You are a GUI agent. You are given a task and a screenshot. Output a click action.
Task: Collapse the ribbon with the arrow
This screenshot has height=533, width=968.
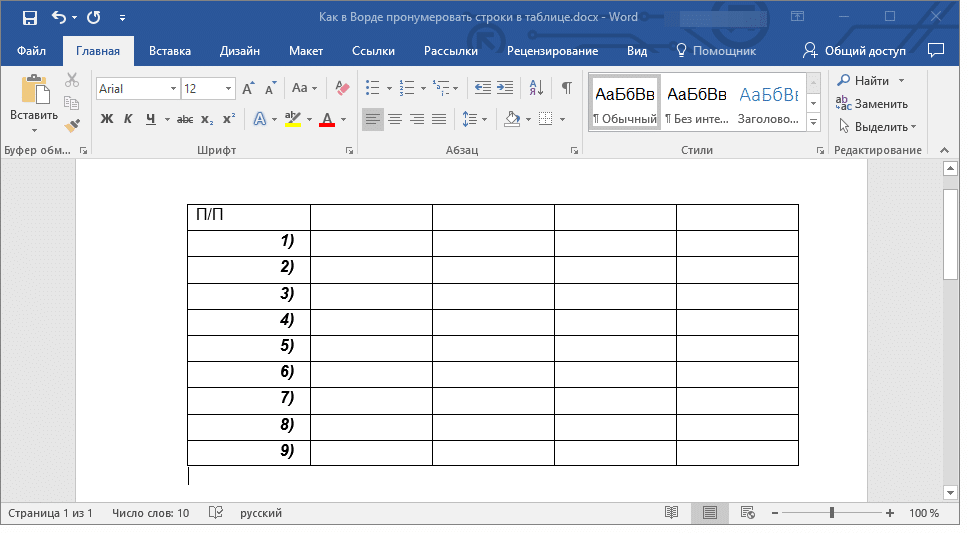coord(944,150)
